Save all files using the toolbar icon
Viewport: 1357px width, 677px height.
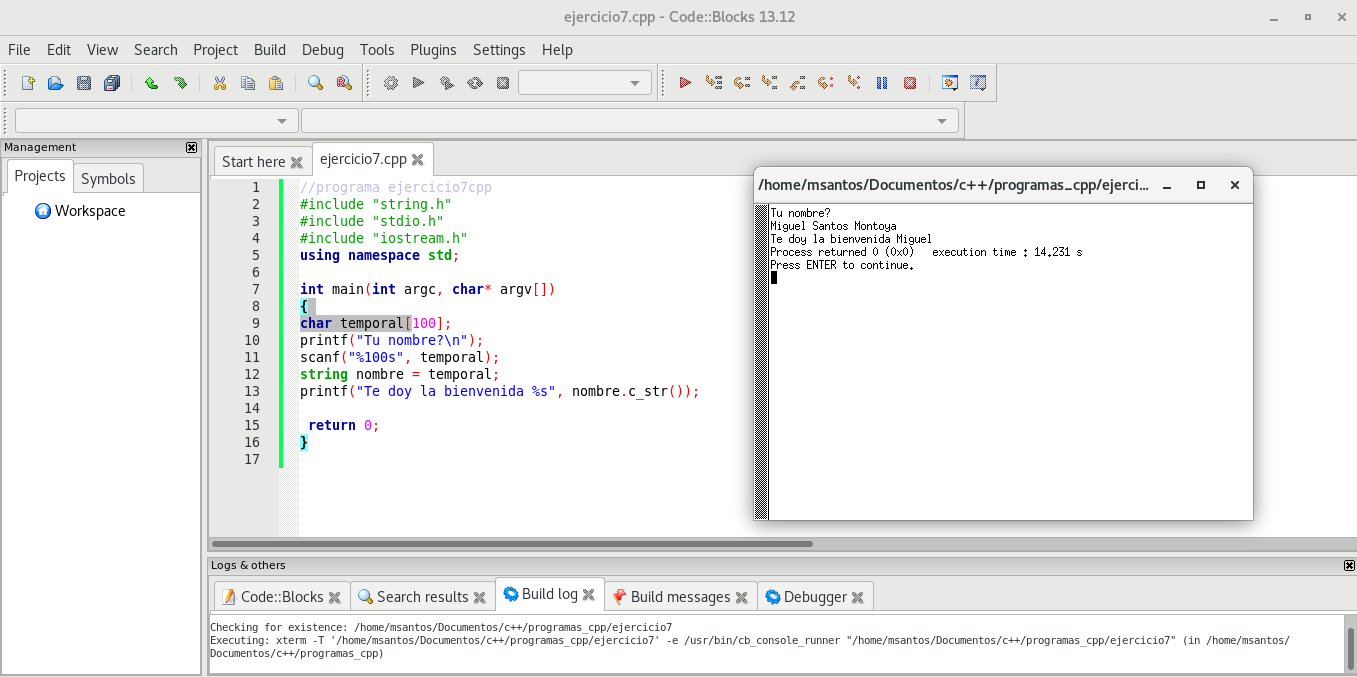(112, 83)
